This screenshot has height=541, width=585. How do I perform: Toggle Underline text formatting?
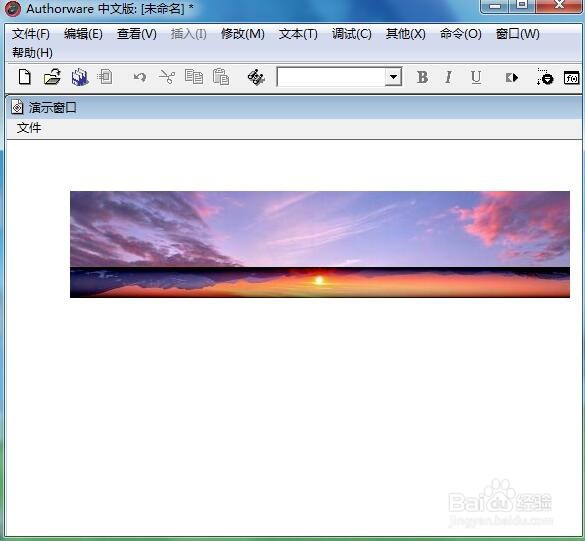[476, 77]
